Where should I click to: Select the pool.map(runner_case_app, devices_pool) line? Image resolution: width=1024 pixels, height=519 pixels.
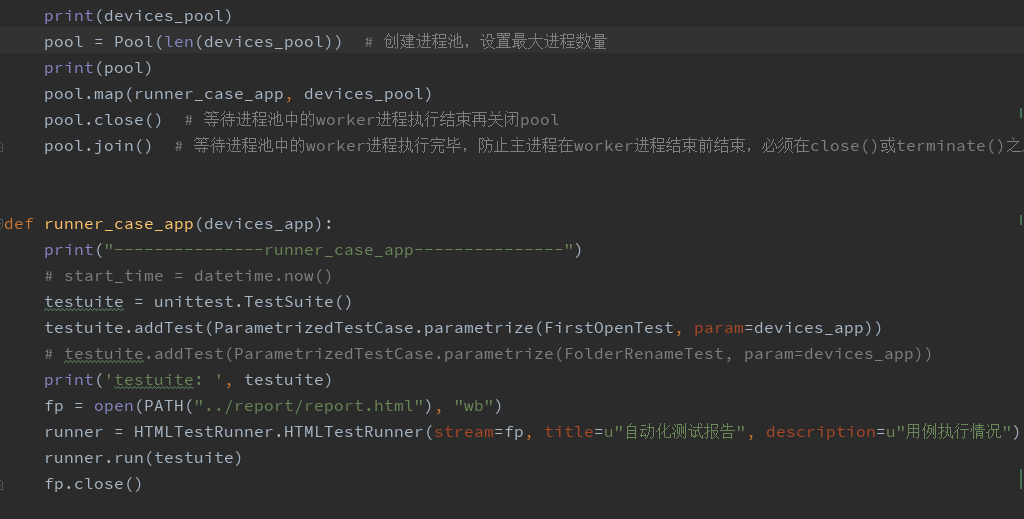click(238, 94)
